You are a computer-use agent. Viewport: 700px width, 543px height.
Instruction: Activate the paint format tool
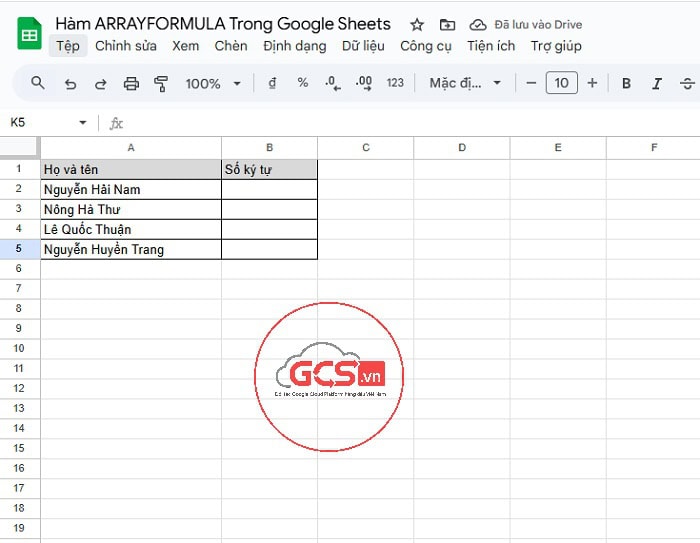pyautogui.click(x=161, y=83)
